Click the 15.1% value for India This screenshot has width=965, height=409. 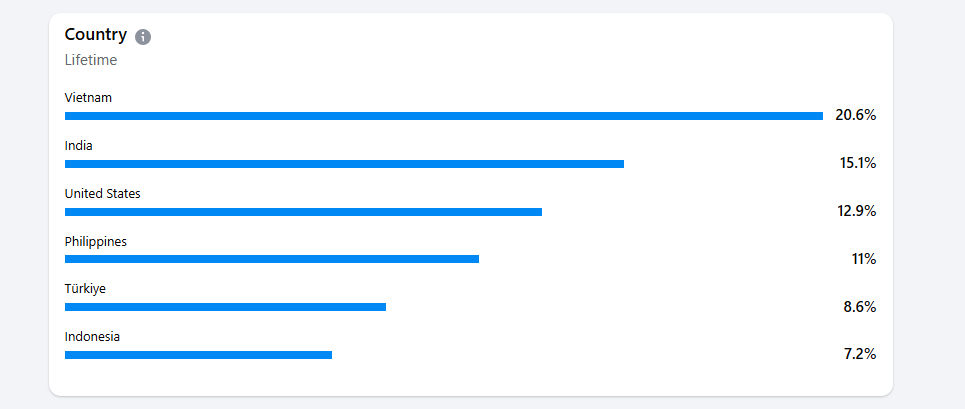tap(857, 163)
